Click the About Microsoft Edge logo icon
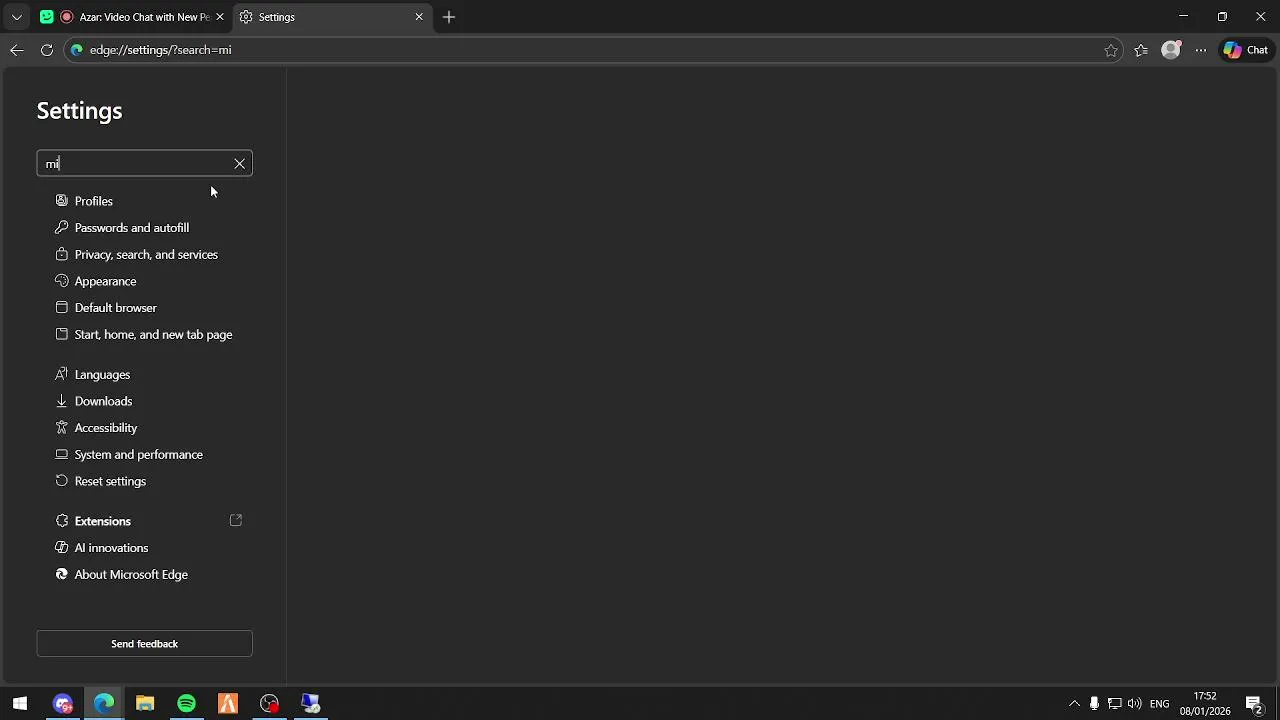This screenshot has width=1280, height=720. point(62,574)
